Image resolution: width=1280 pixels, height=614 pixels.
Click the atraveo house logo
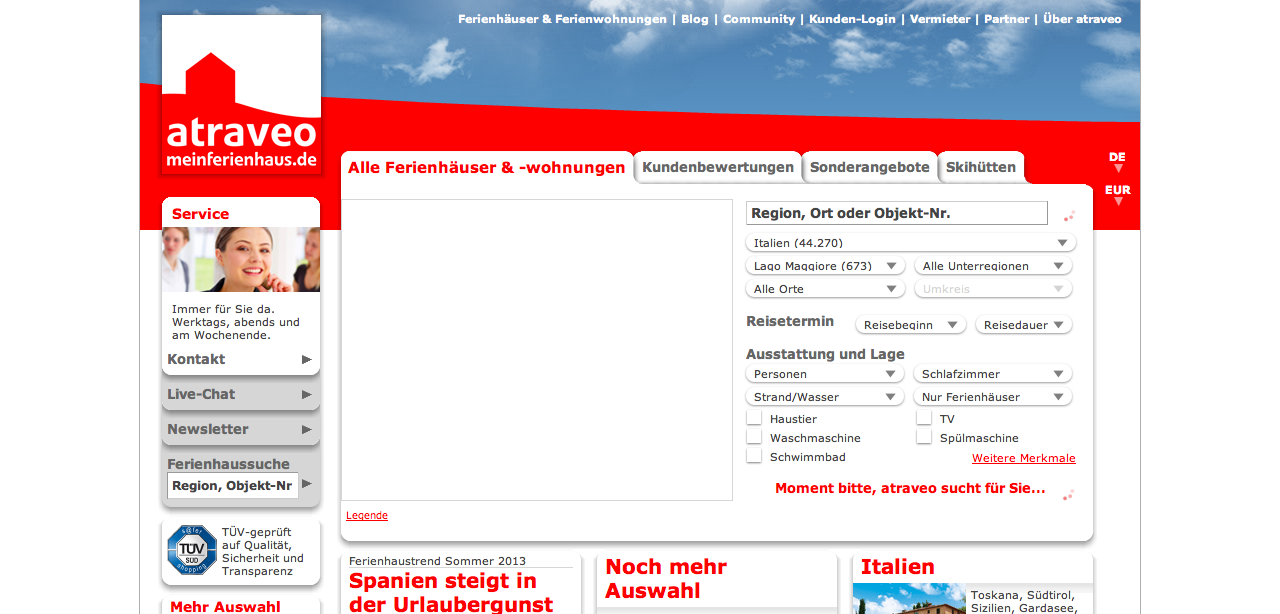pos(241,96)
